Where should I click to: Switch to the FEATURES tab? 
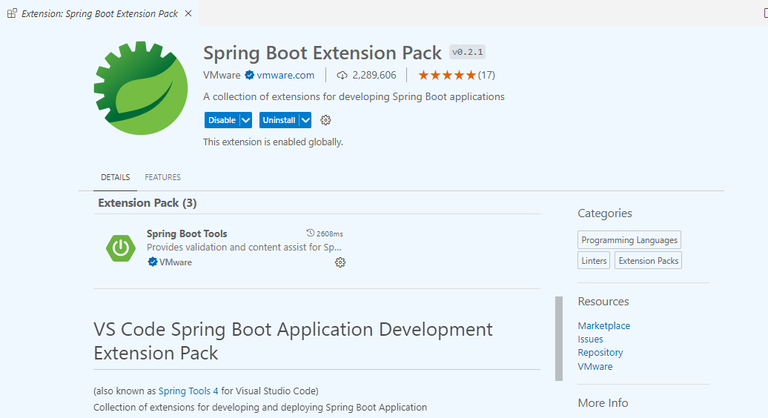(163, 177)
